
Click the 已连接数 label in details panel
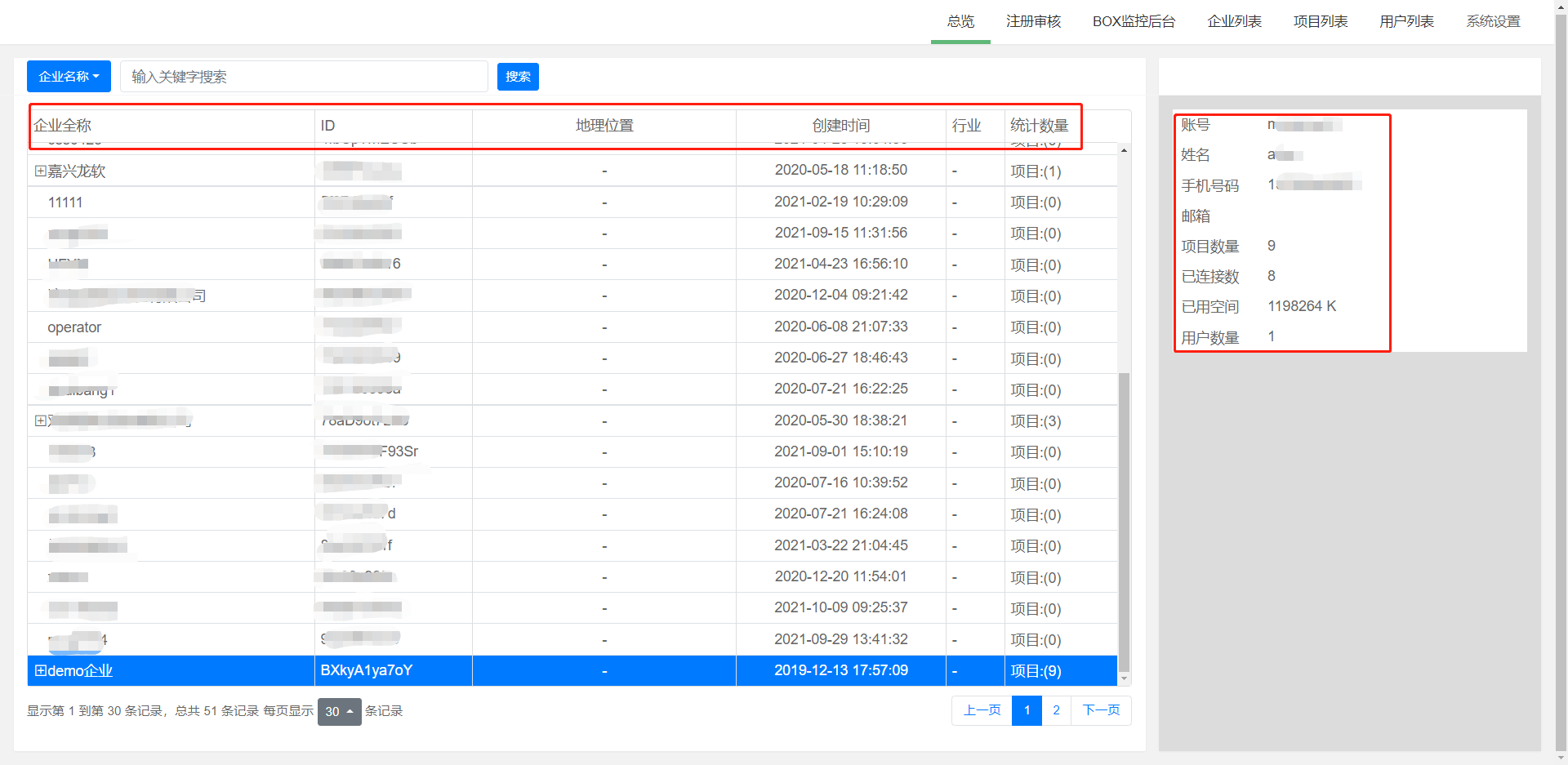(x=1210, y=277)
